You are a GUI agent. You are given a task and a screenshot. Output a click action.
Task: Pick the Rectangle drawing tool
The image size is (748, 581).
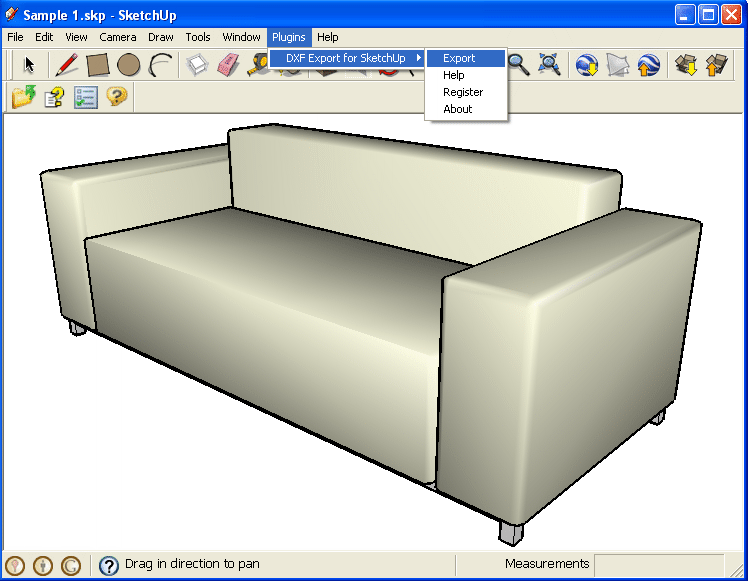[98, 65]
